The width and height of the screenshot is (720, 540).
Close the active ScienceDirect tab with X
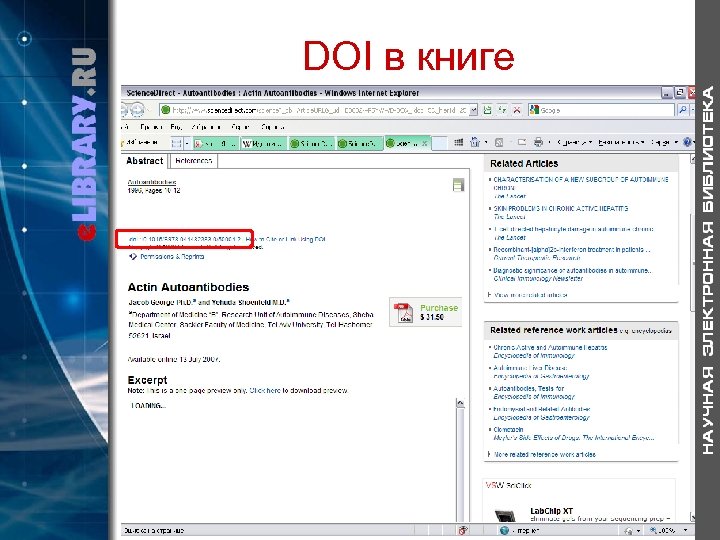coord(425,144)
